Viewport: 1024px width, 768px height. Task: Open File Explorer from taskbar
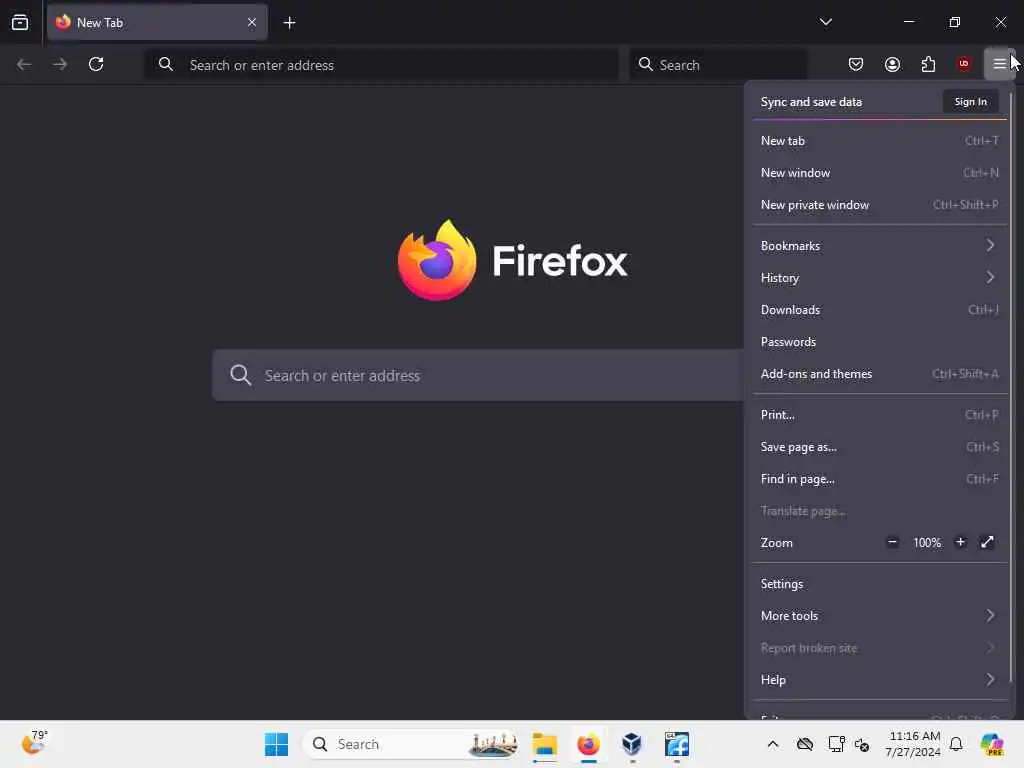pyautogui.click(x=544, y=744)
